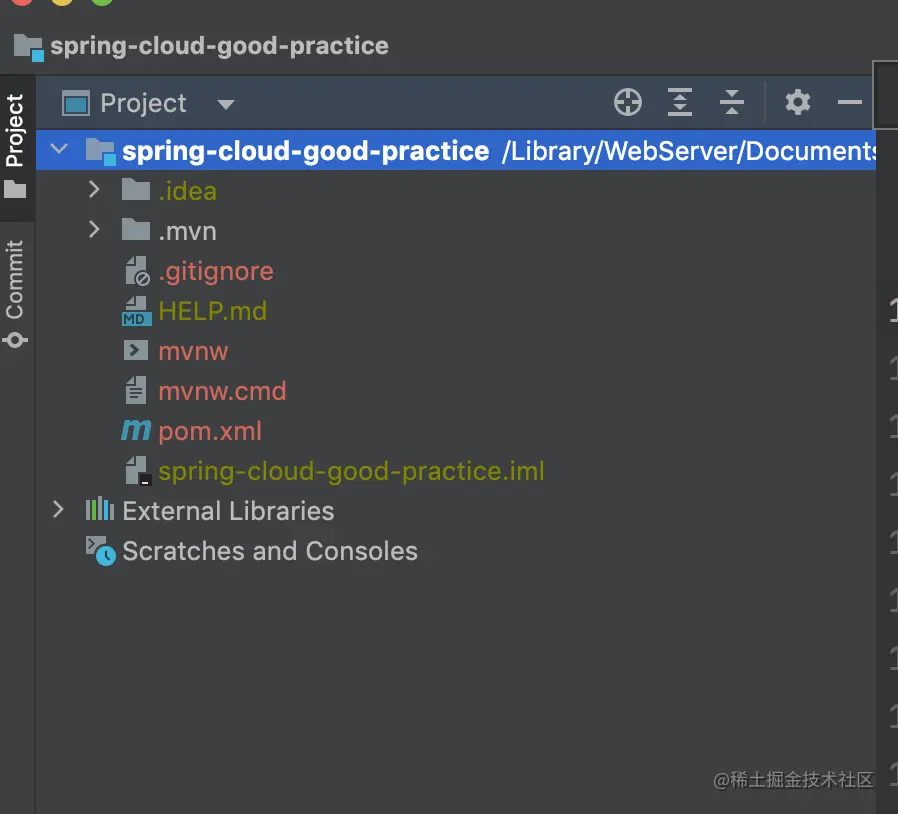Select the mvnw.cmd file

222,391
